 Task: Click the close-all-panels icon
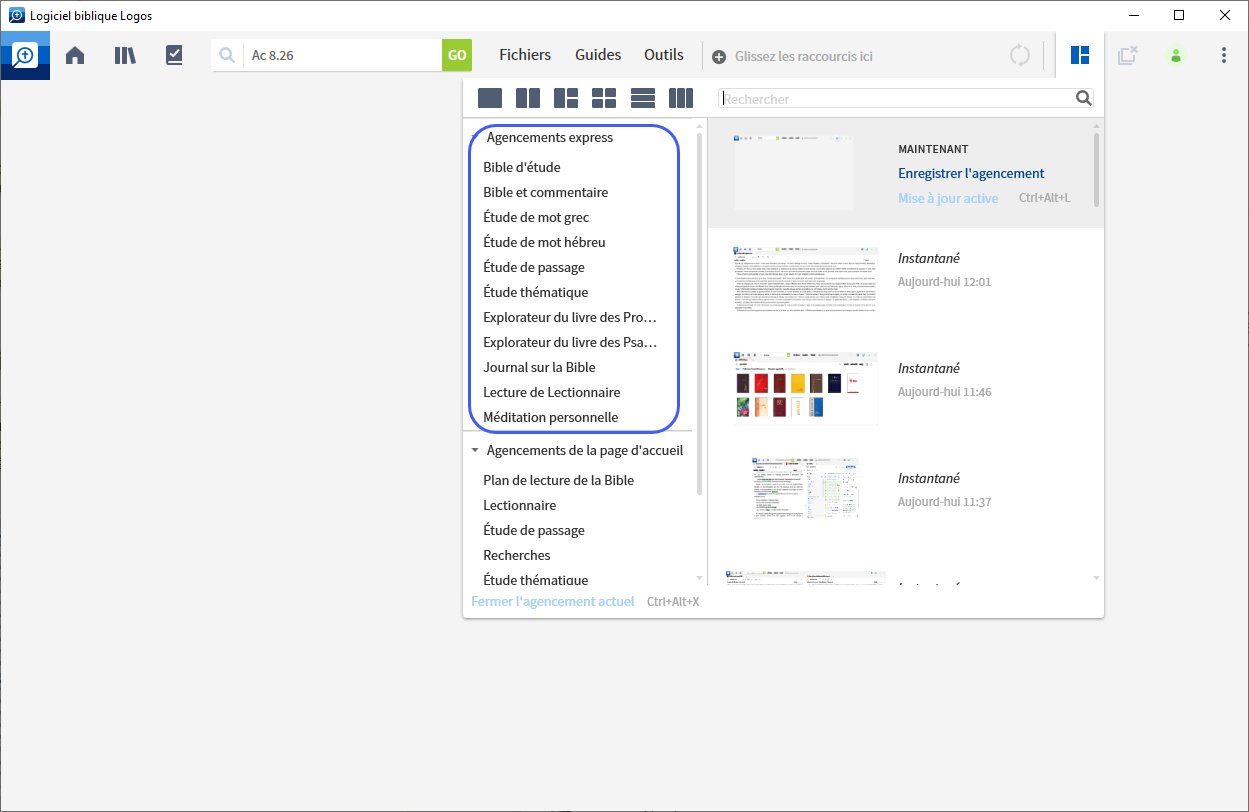(x=1128, y=55)
